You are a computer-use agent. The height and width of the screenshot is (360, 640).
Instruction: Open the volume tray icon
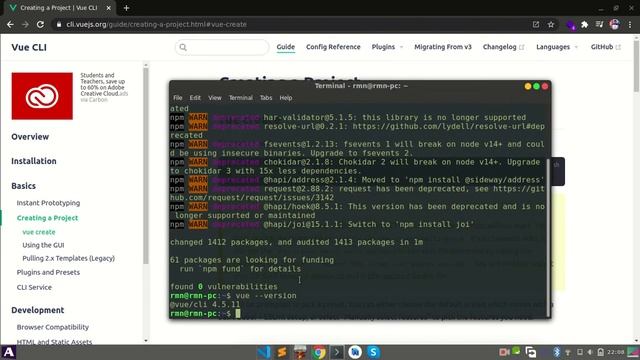coord(590,352)
